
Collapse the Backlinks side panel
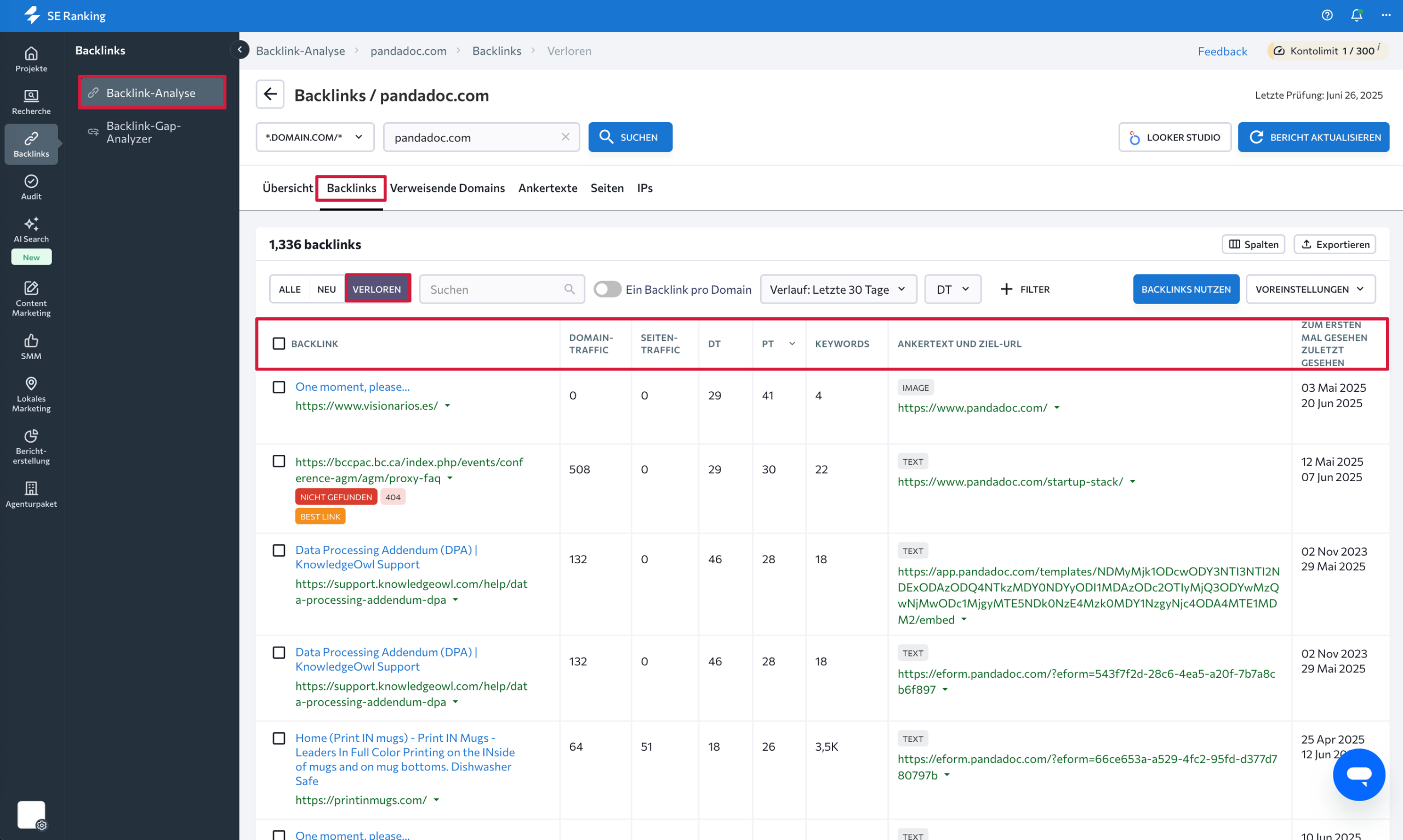(x=240, y=50)
